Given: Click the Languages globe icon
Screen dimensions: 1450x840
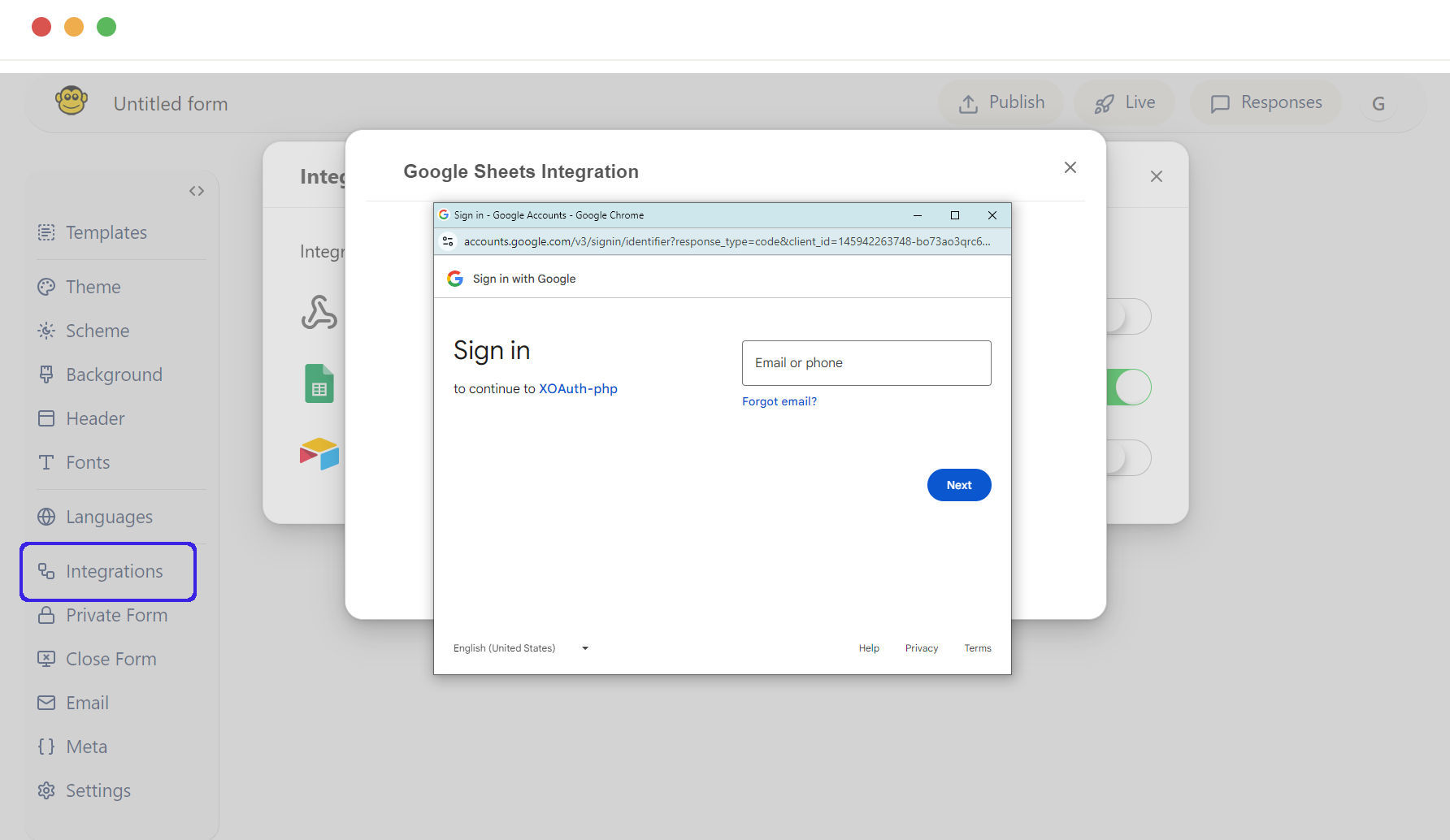Looking at the screenshot, I should 46,517.
